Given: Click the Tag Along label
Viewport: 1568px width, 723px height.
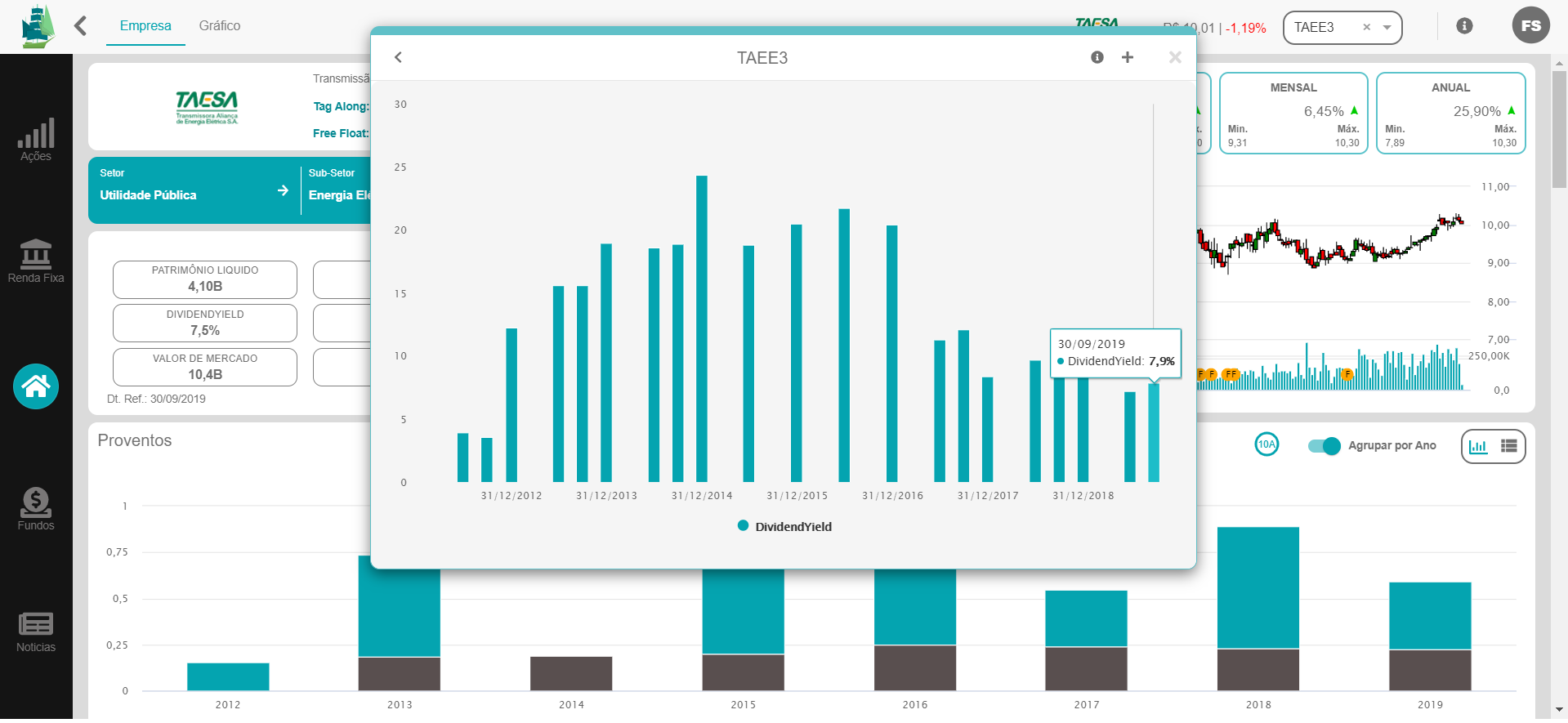Looking at the screenshot, I should pyautogui.click(x=341, y=106).
